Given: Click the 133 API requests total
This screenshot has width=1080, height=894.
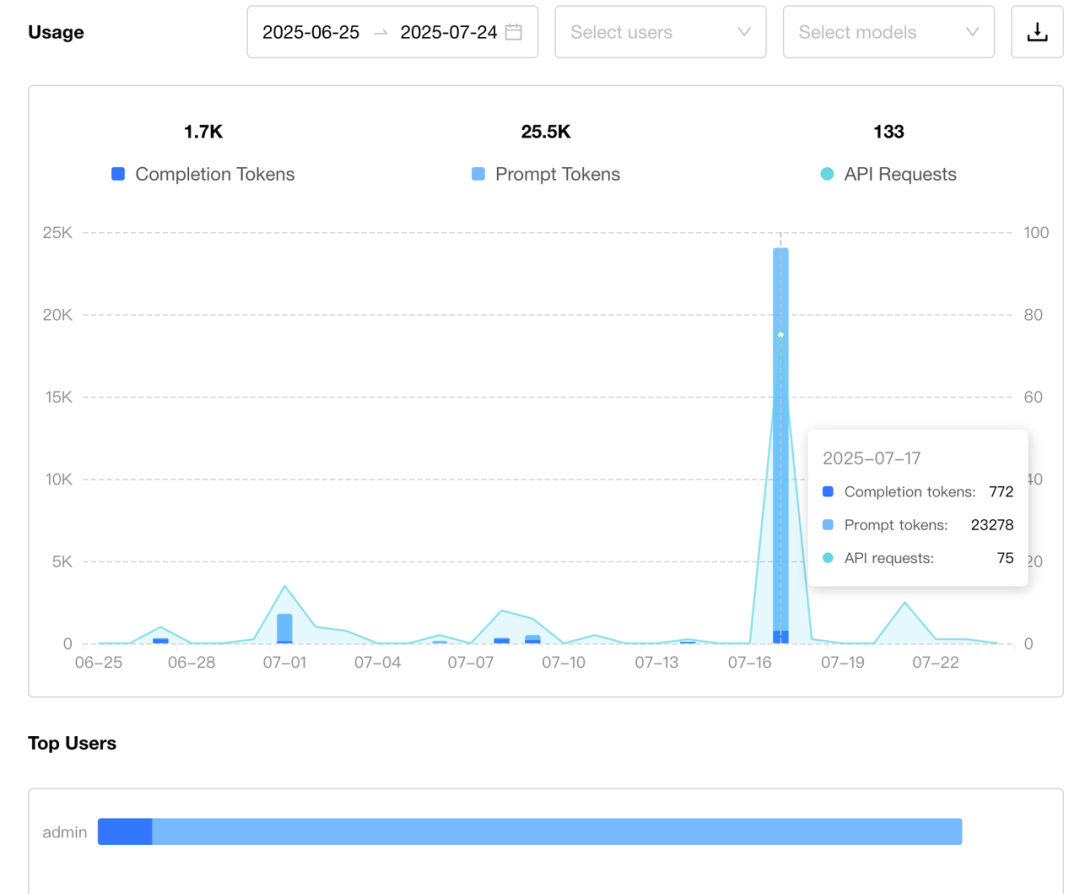Looking at the screenshot, I should click(889, 132).
